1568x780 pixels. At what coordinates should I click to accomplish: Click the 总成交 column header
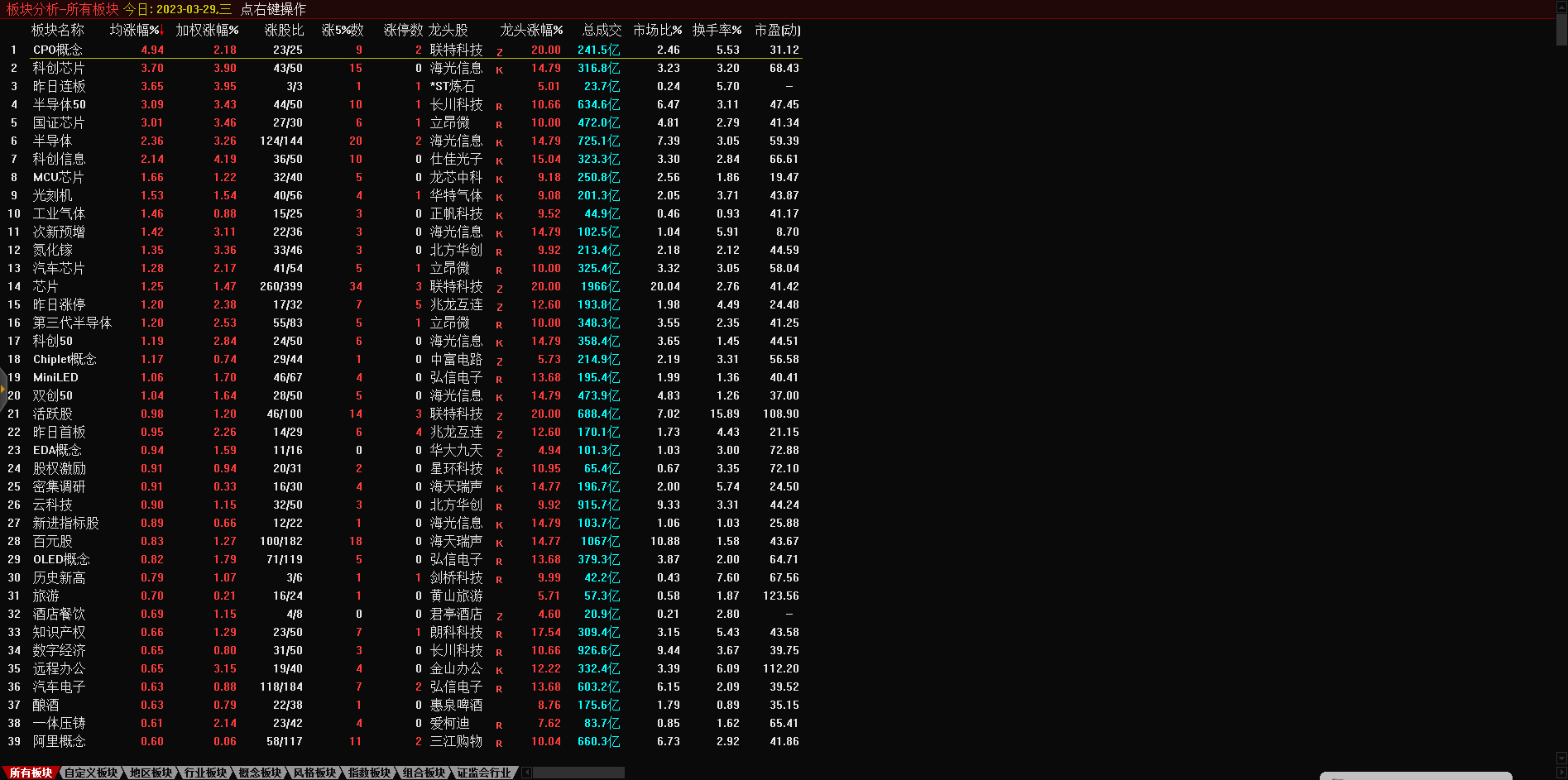[601, 31]
